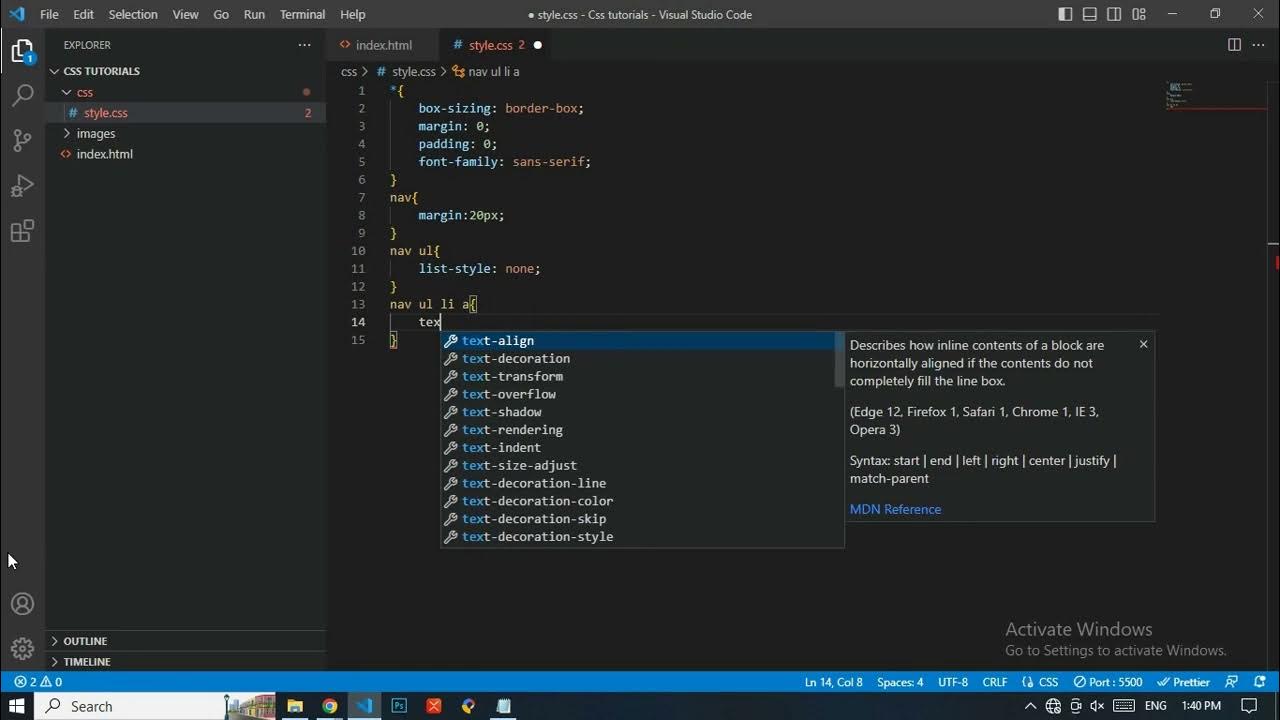1280x720 pixels.
Task: Select the style.css editor tab
Action: pyautogui.click(x=497, y=45)
